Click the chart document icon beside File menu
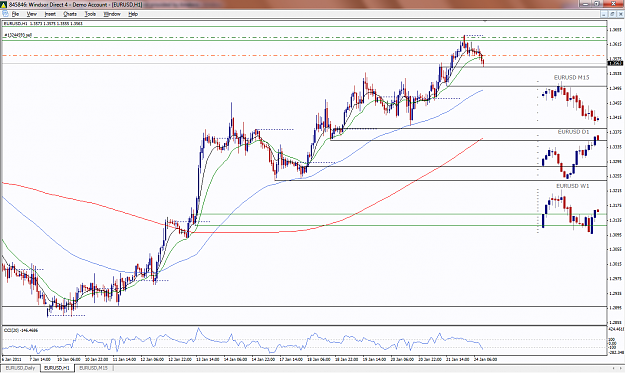This screenshot has width=625, height=373. pos(5,14)
